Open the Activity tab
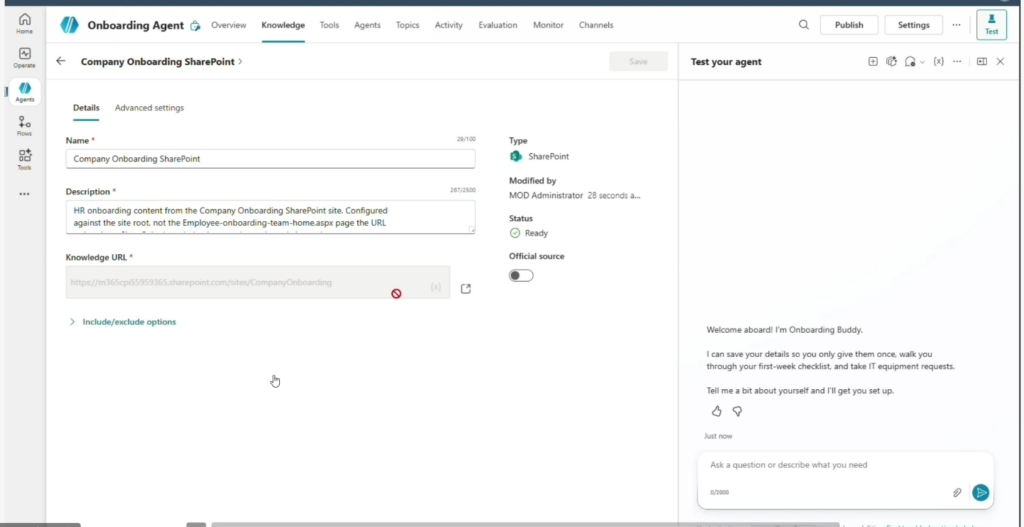Screen dimensions: 1024x527 [x=449, y=25]
